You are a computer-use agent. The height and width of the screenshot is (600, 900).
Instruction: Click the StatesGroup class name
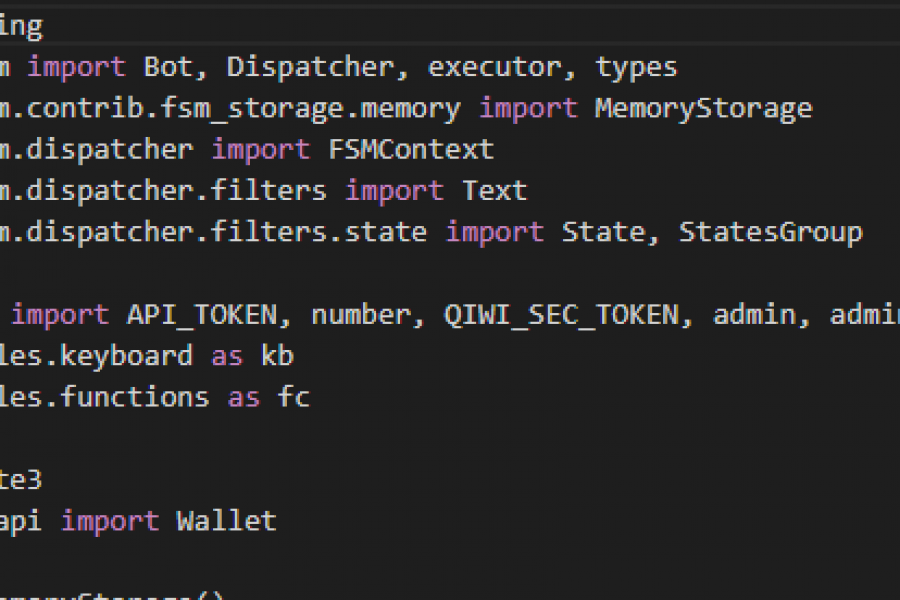(x=770, y=232)
